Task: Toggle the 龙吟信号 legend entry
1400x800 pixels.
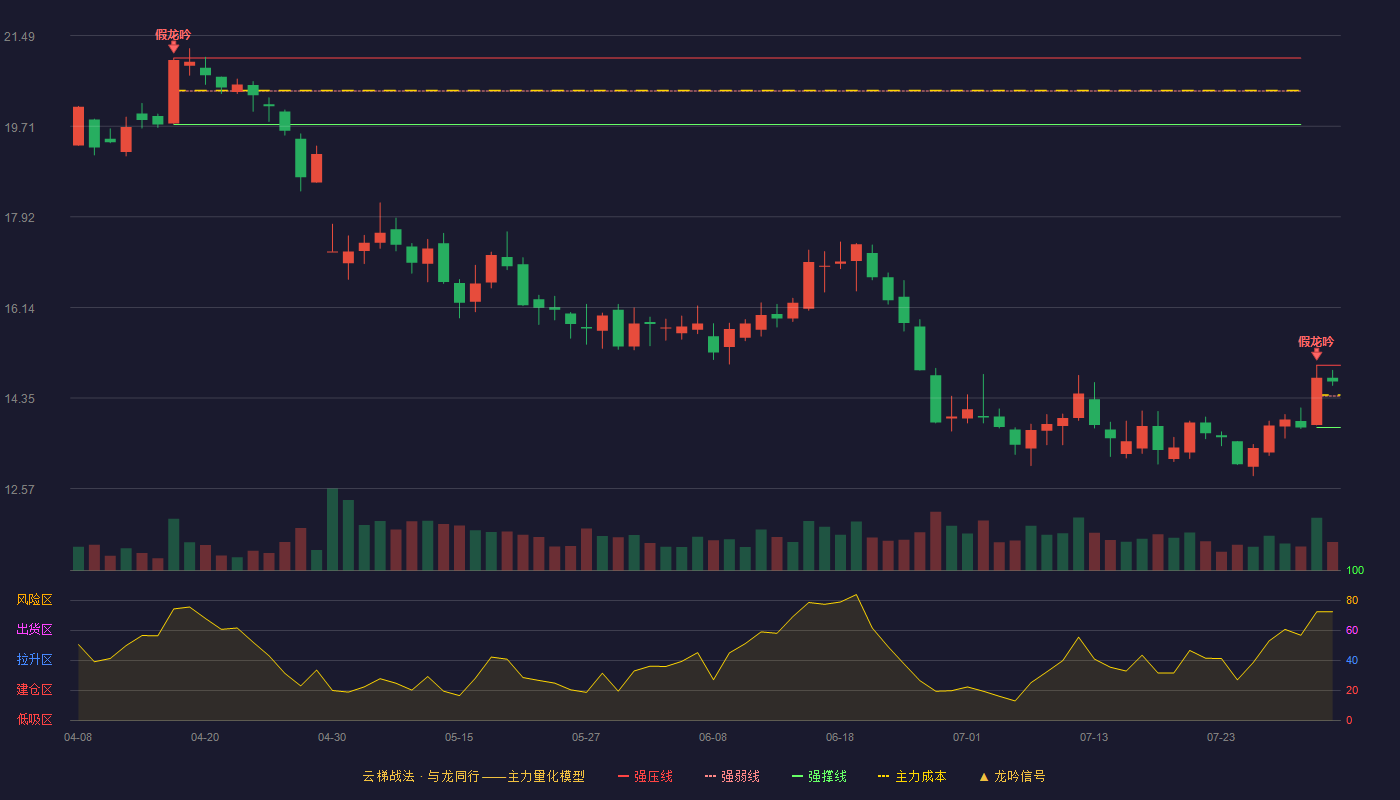Action: click(x=1012, y=776)
